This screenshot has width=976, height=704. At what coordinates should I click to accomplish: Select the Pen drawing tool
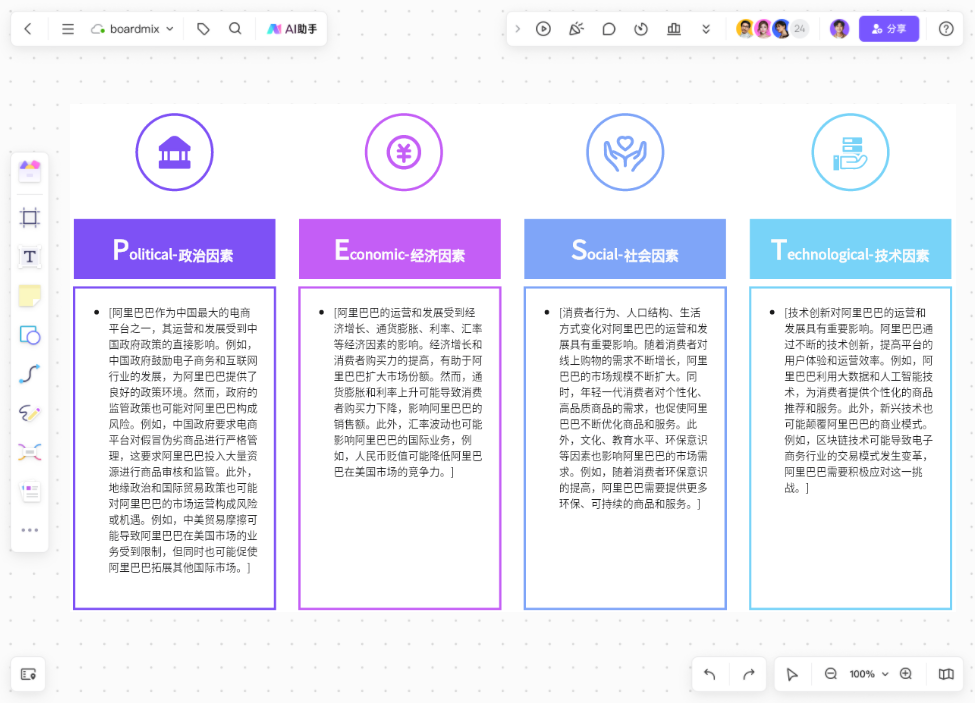[30, 413]
